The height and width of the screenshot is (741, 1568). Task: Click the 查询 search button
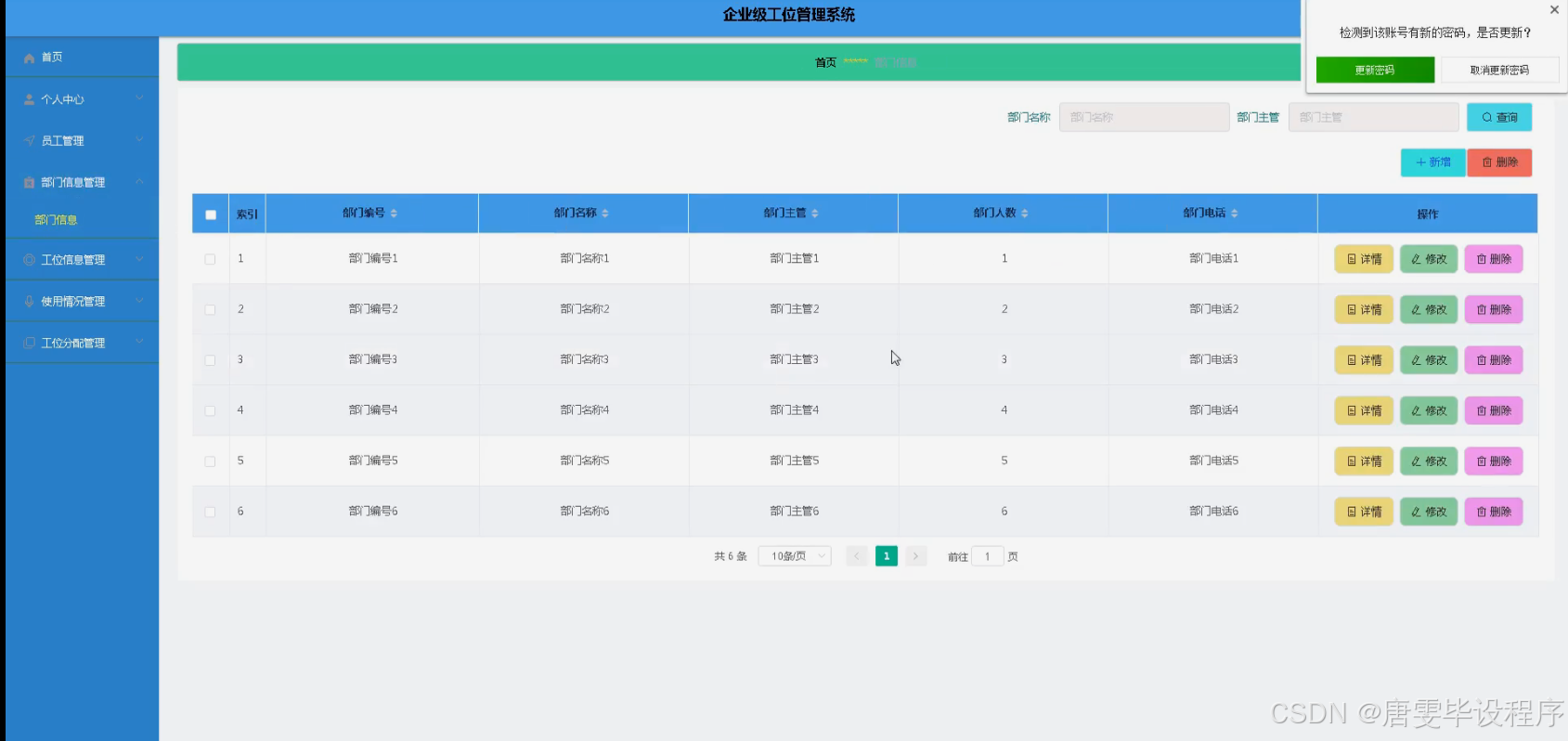coord(1499,117)
